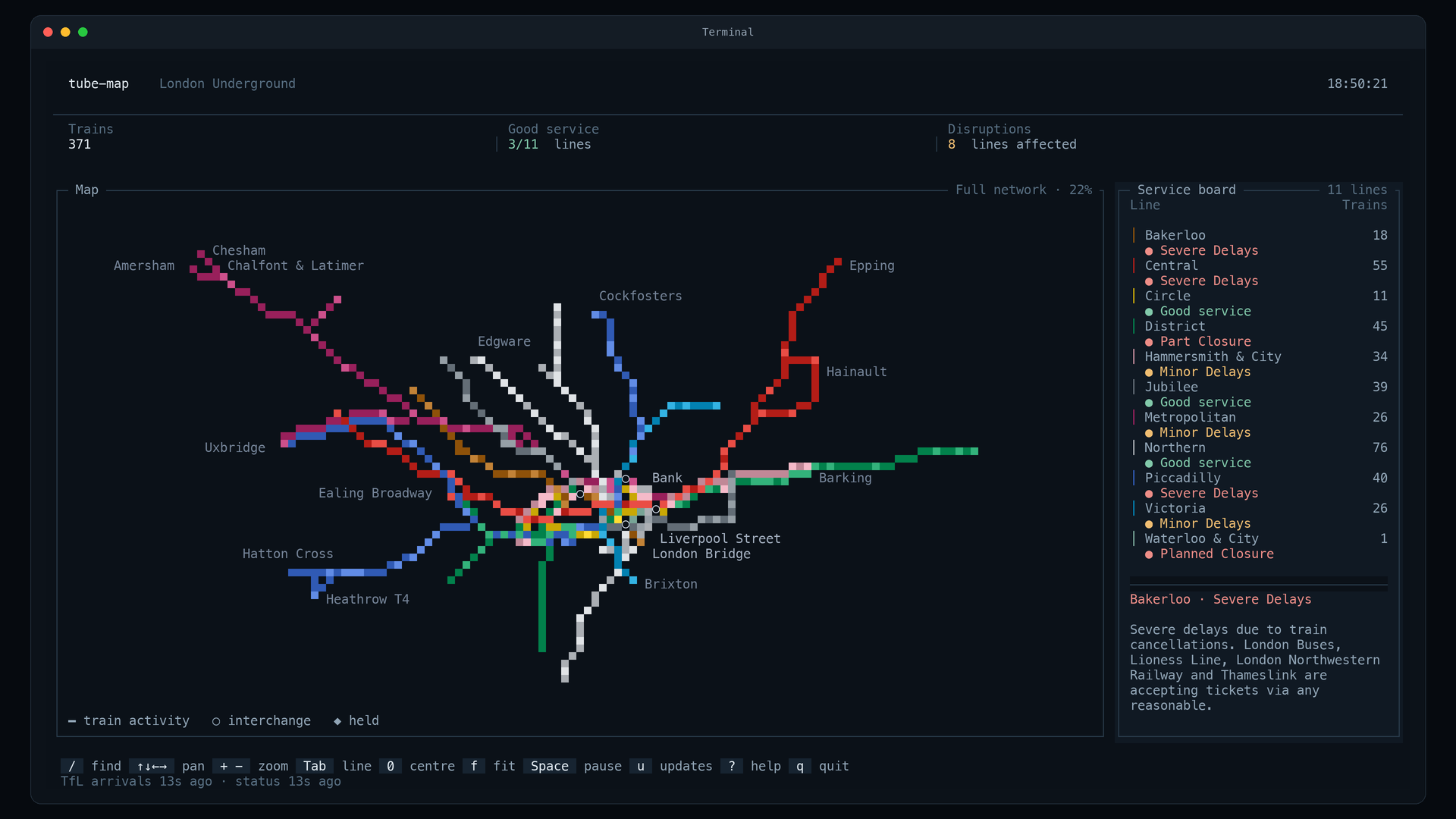1456x819 pixels.
Task: Click the Epping station label
Action: pyautogui.click(x=872, y=265)
